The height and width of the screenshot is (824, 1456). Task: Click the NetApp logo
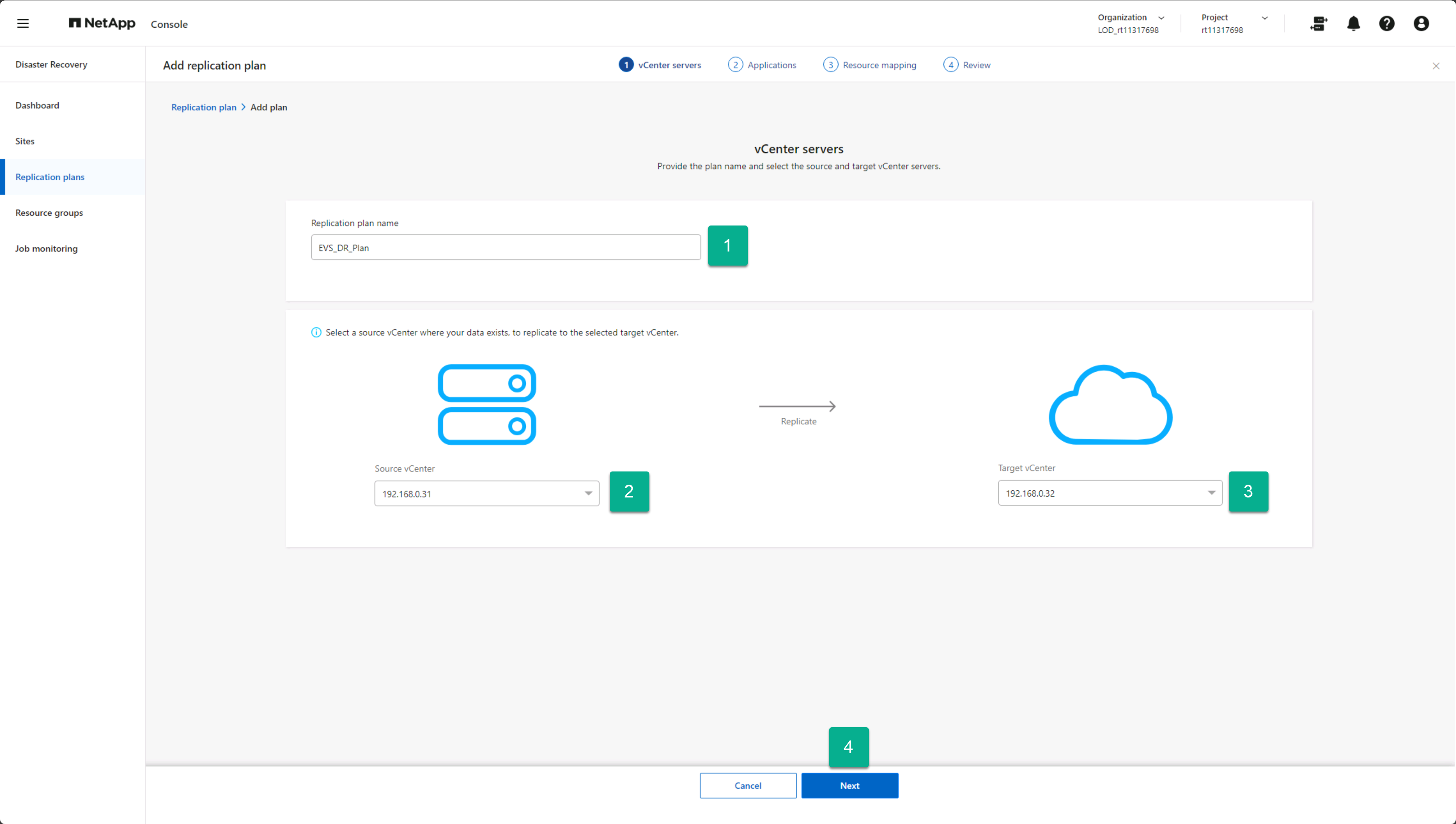click(x=102, y=23)
